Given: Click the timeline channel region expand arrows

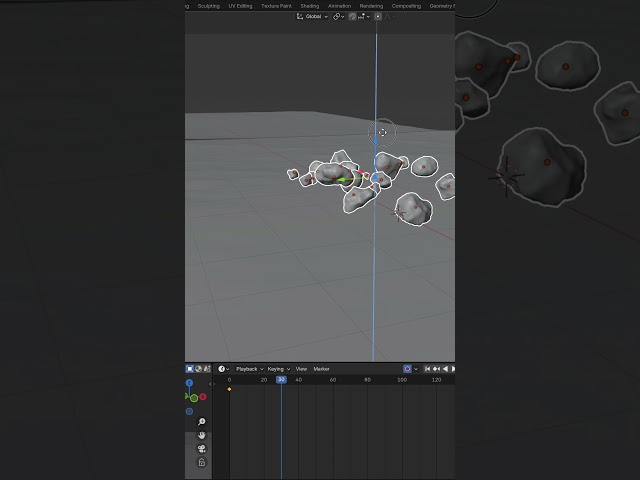Looking at the screenshot, I should (x=212, y=384).
